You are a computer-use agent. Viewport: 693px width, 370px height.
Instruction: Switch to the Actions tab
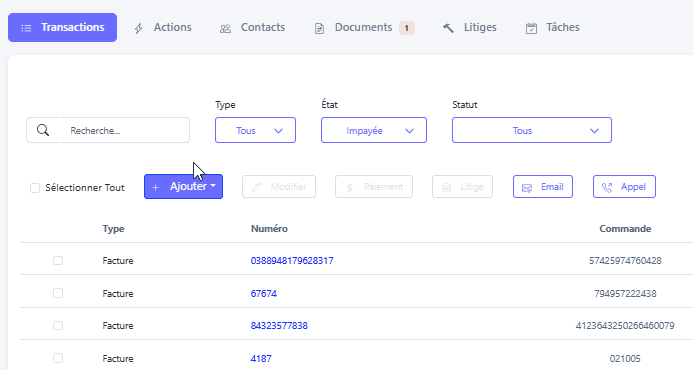(163, 27)
